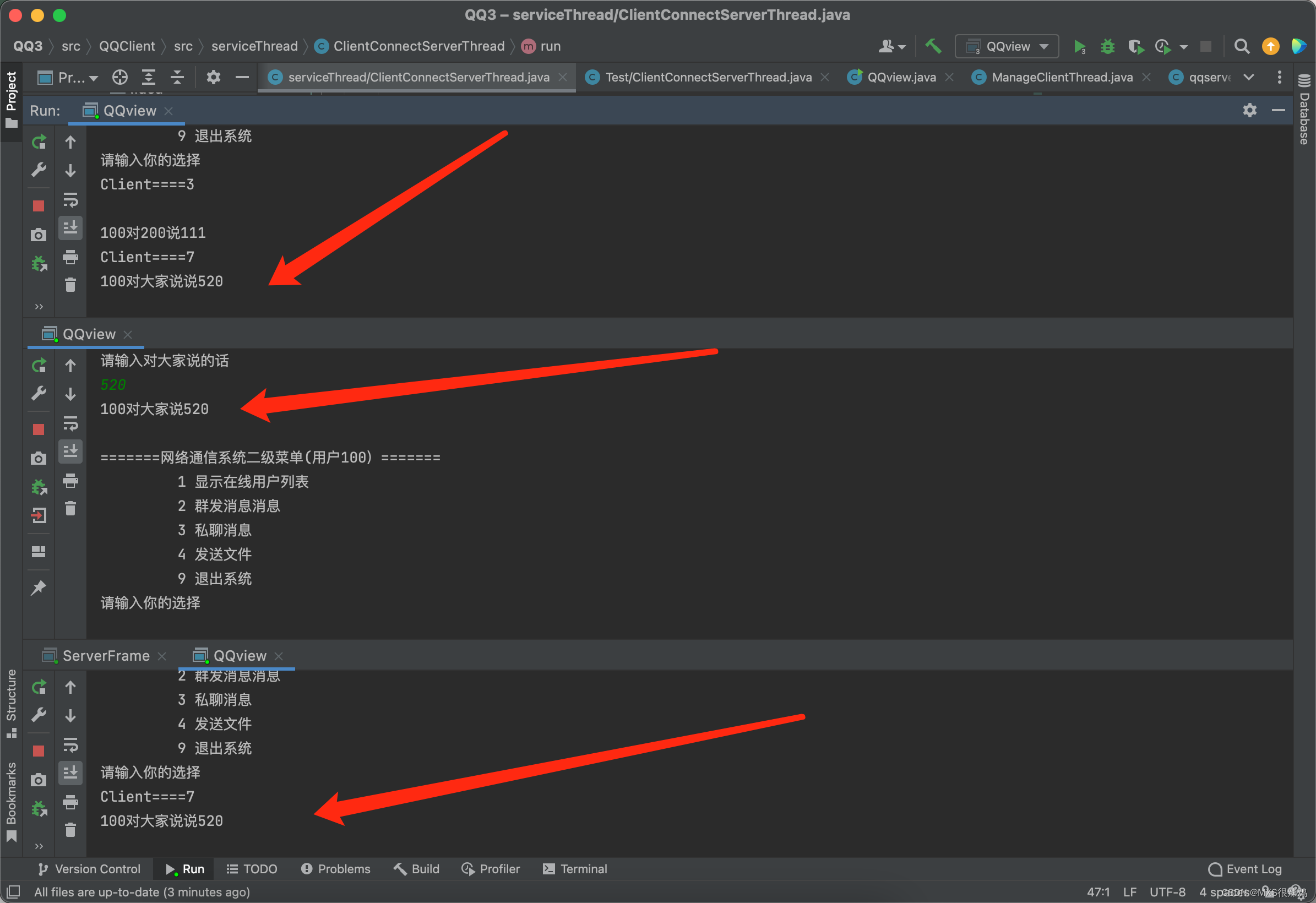Rerun QQview in the top run panel

[x=39, y=142]
